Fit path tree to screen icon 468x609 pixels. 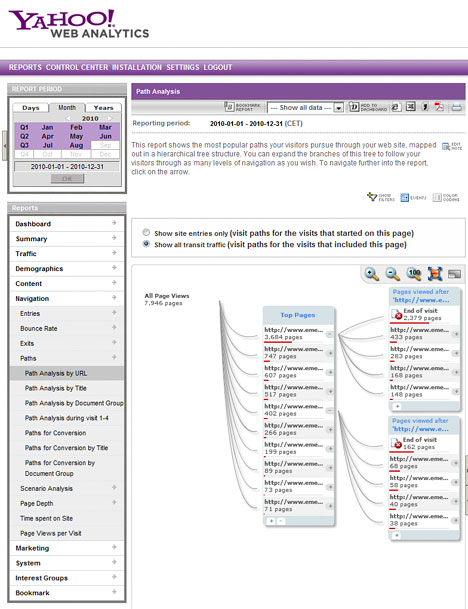(435, 274)
